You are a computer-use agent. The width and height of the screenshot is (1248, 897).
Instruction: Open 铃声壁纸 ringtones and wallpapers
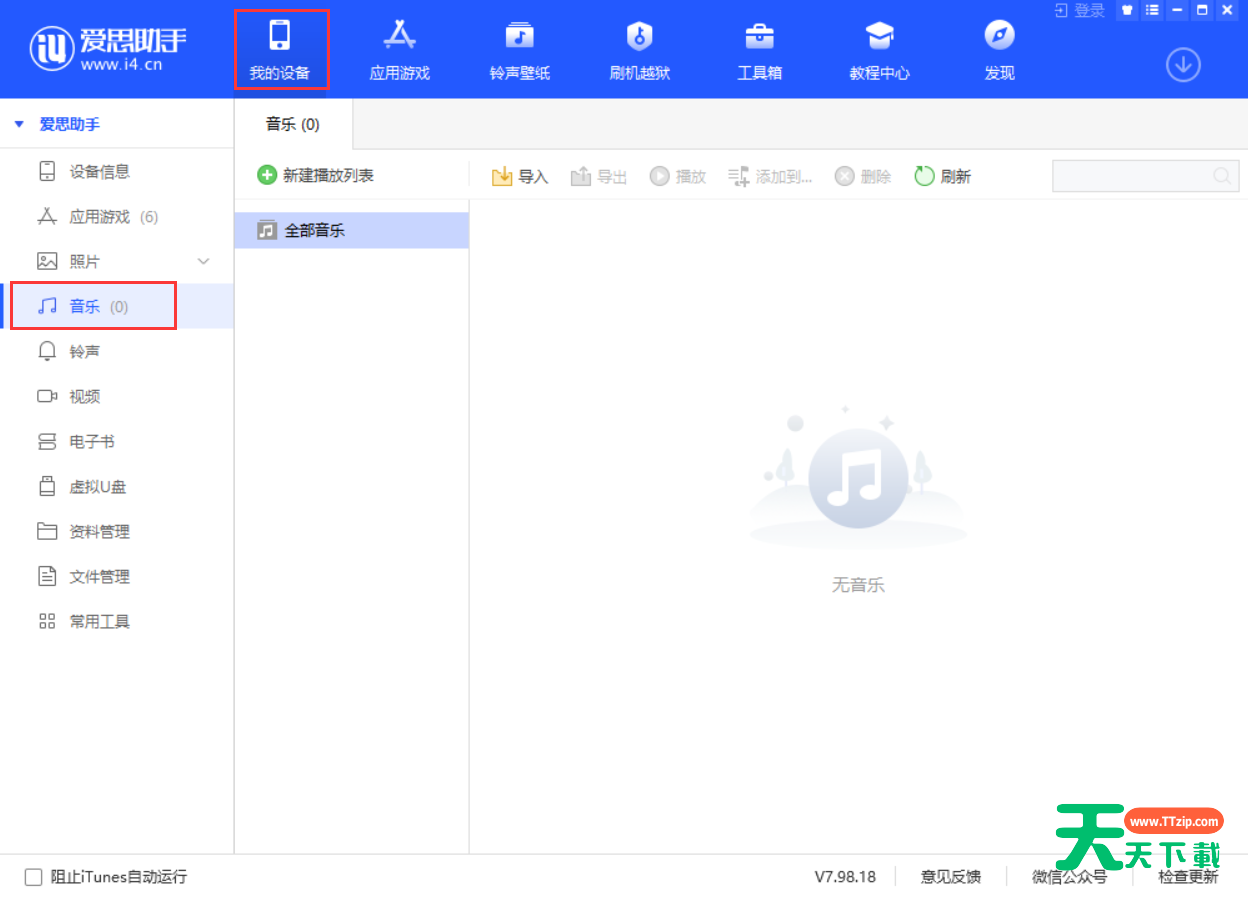[519, 48]
